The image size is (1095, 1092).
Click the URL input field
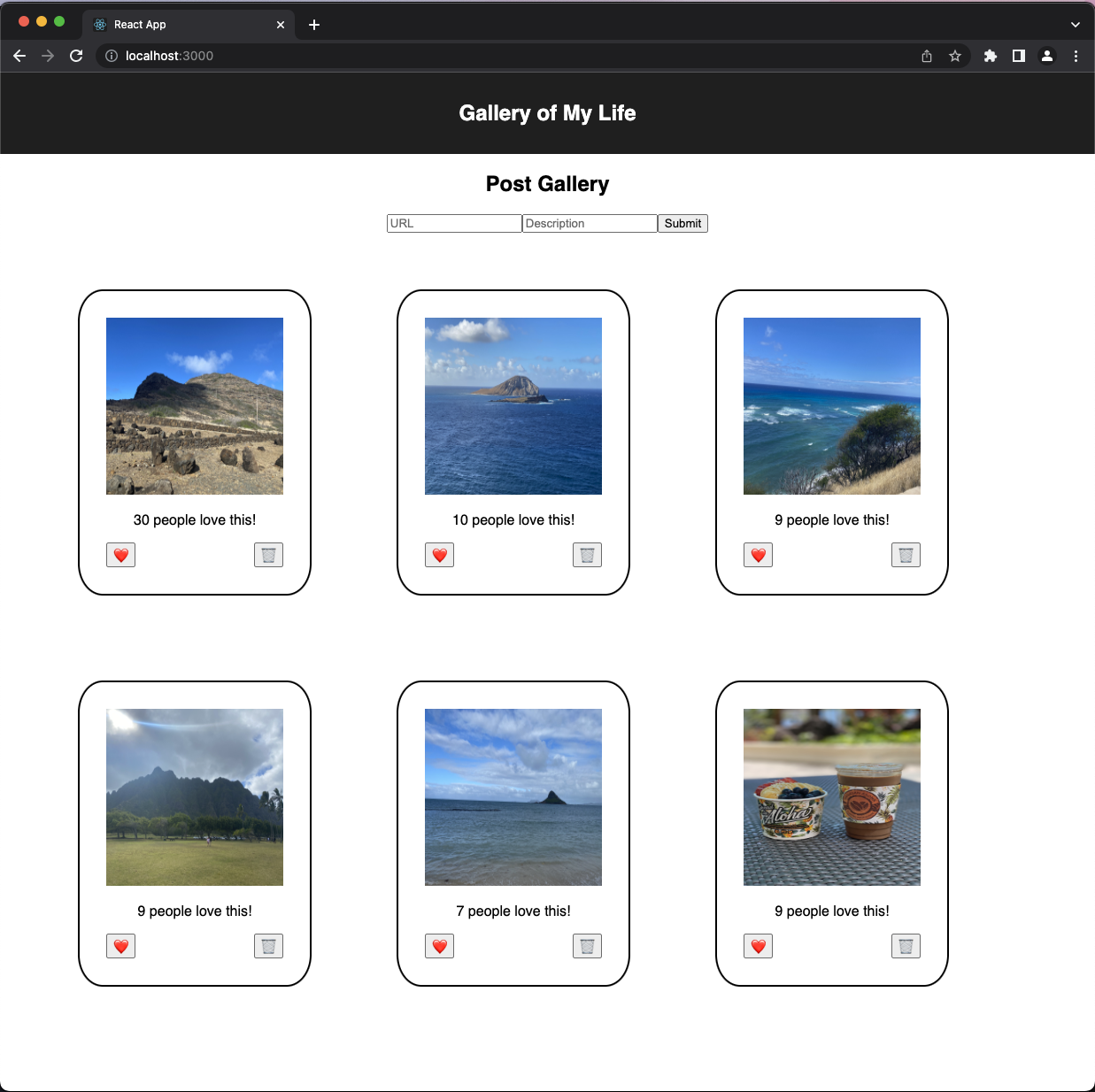(454, 223)
